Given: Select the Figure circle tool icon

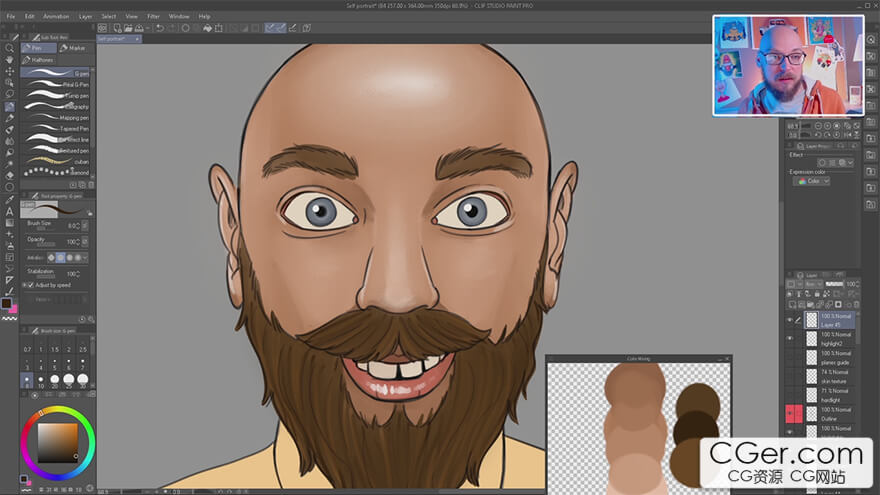Looking at the screenshot, I should 10,187.
